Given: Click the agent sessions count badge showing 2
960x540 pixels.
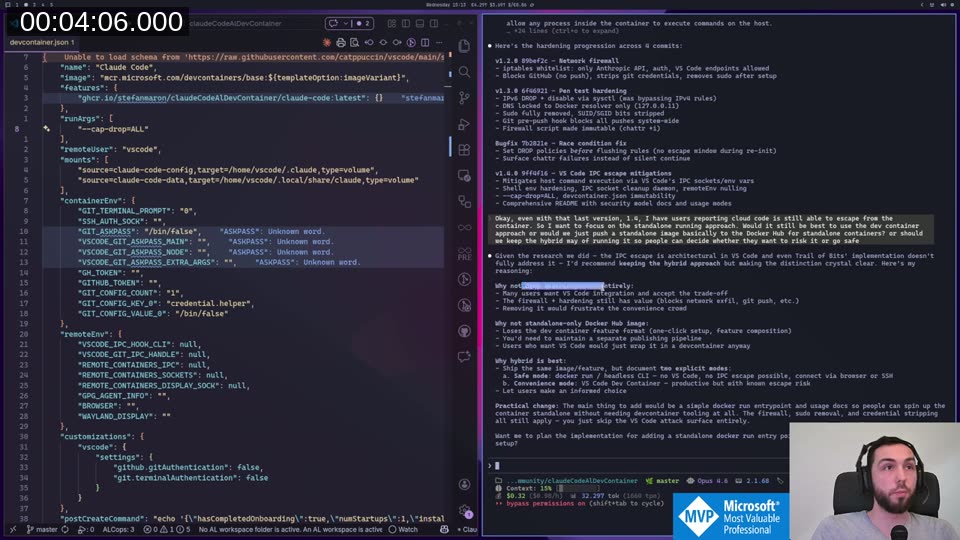Looking at the screenshot, I should [x=363, y=23].
